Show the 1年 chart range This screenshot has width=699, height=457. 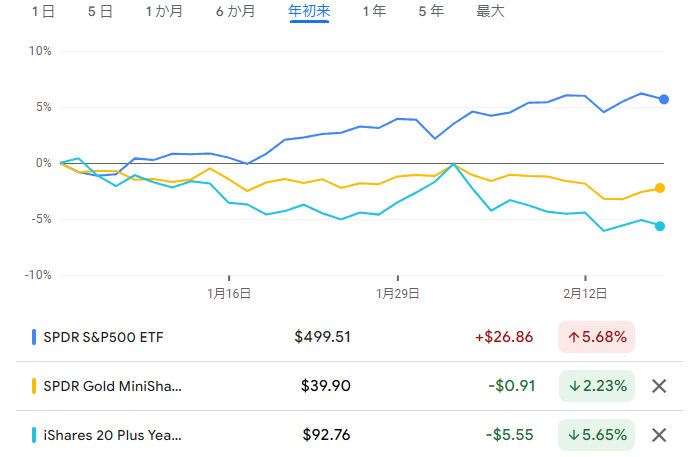coord(374,12)
